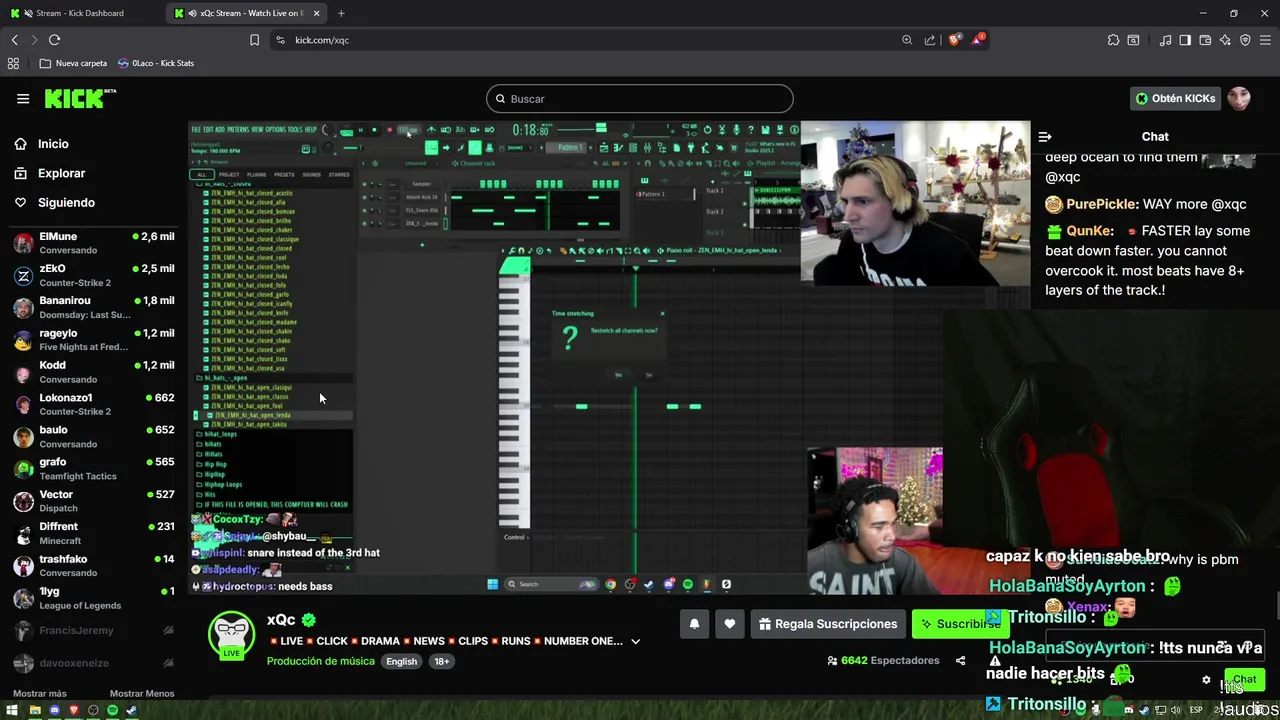
Task: Mention PurePickle by clicking the chat username
Action: click(1102, 204)
